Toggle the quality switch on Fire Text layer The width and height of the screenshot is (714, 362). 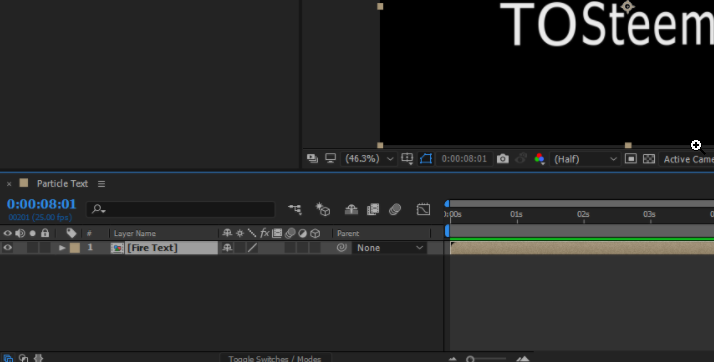pos(252,248)
